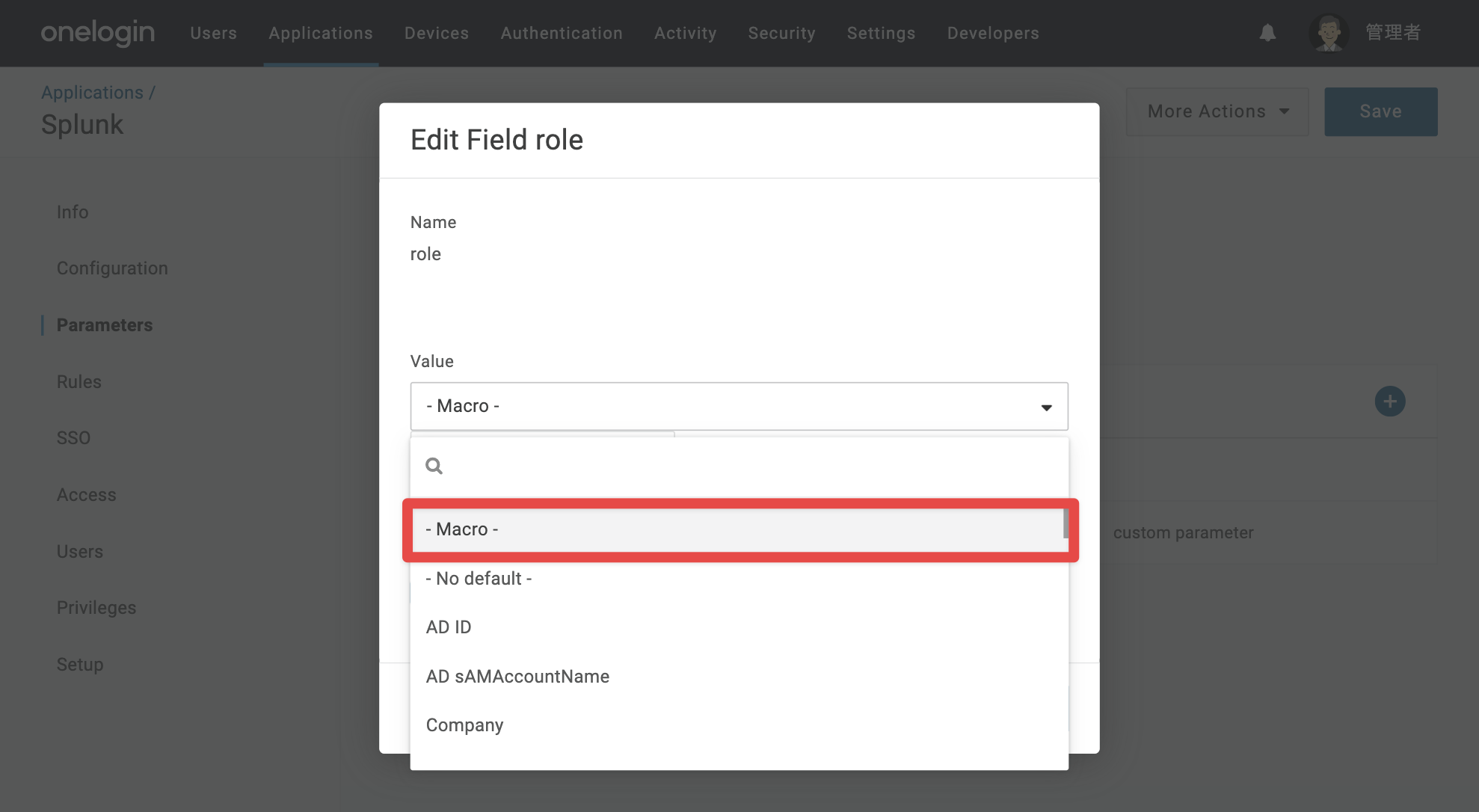The image size is (1479, 812).
Task: Expand the Value dropdown arrow
Action: 1046,407
